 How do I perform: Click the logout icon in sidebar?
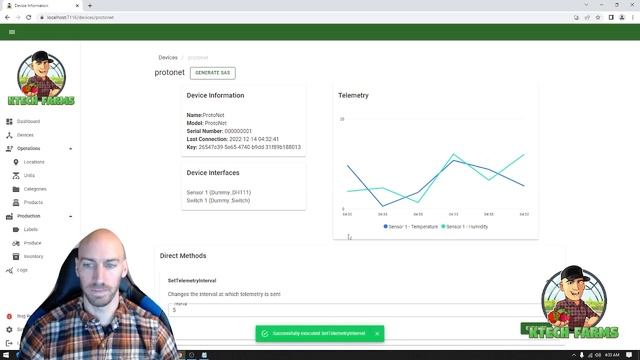[9, 343]
